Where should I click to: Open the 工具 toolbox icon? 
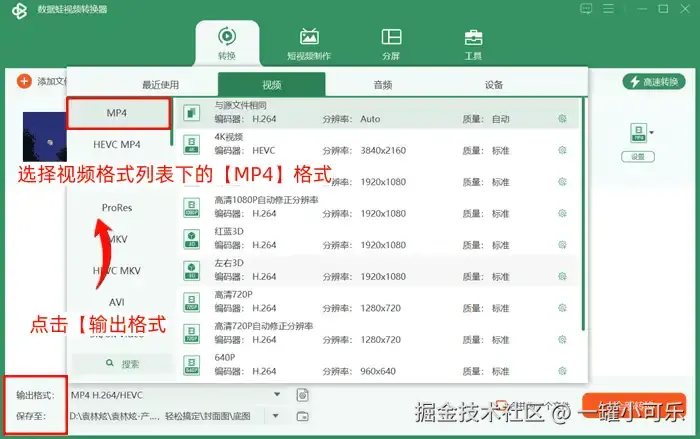(x=473, y=44)
